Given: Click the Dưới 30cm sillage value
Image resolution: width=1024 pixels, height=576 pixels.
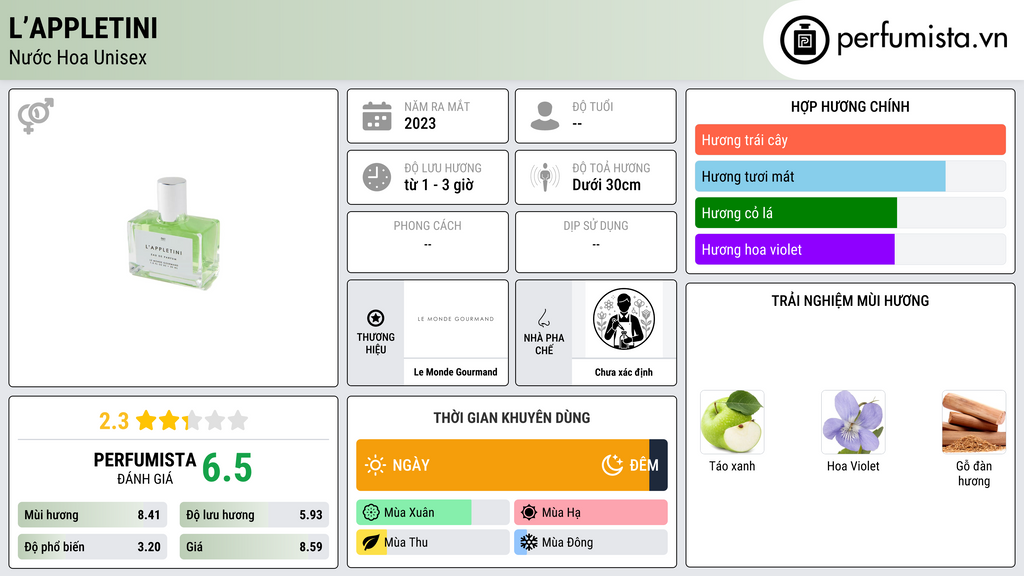Looking at the screenshot, I should pos(606,185).
